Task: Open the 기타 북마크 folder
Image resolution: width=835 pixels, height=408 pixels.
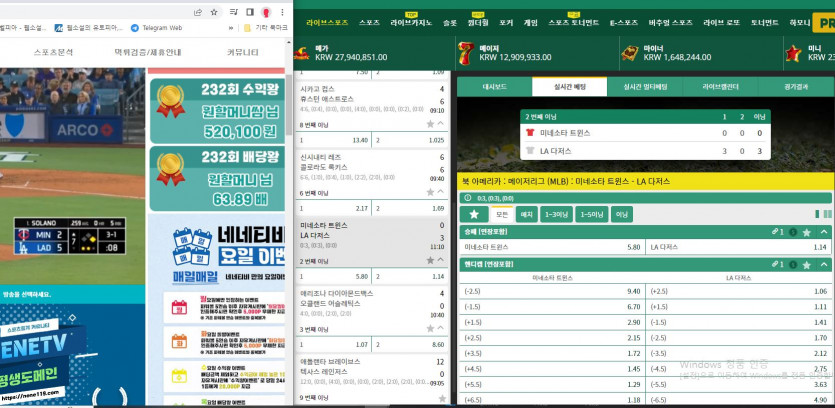Action: click(x=266, y=28)
